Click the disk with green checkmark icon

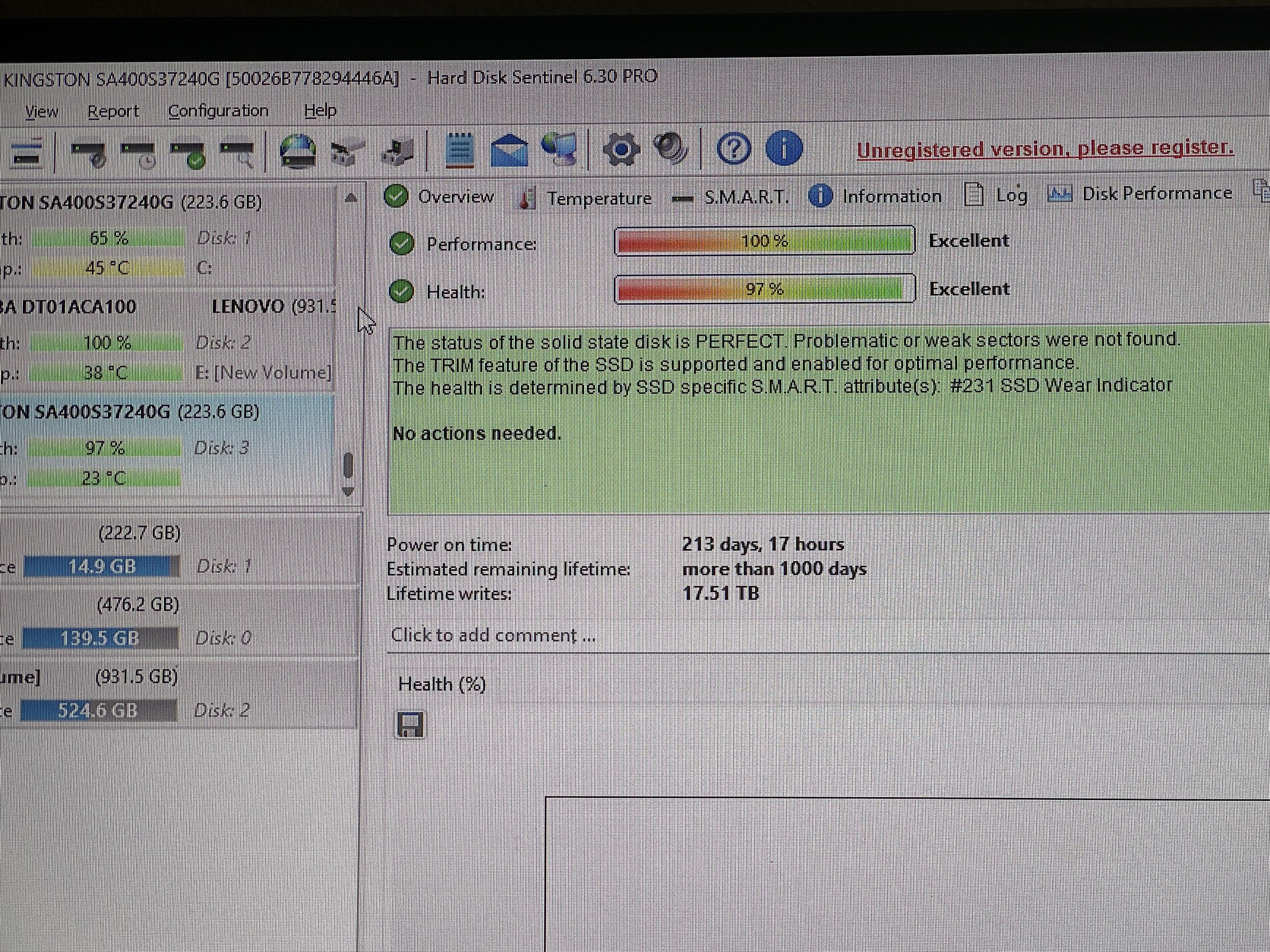188,153
